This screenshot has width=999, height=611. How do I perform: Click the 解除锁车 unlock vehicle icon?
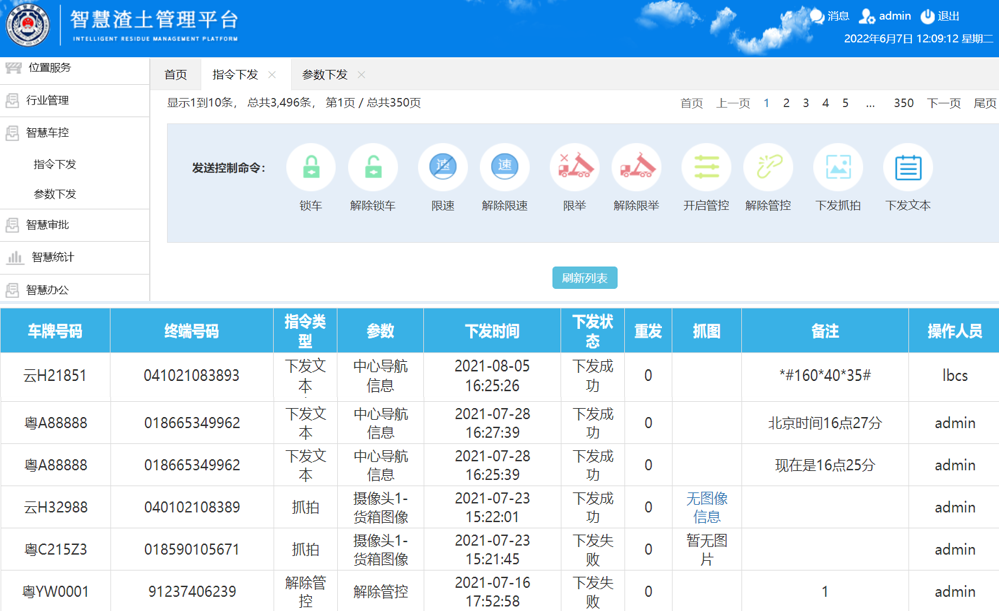[372, 167]
